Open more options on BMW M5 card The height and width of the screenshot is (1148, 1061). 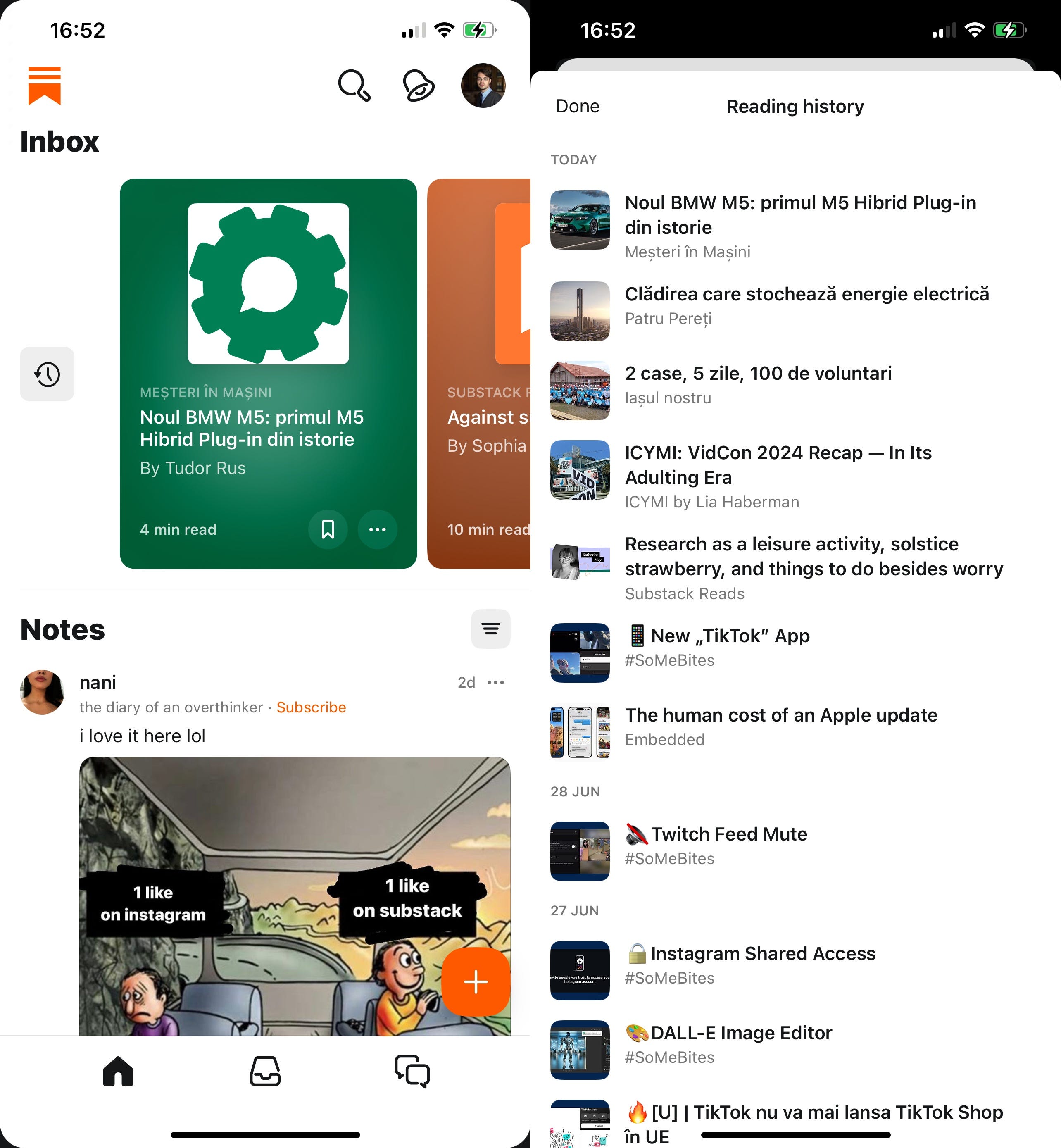377,529
